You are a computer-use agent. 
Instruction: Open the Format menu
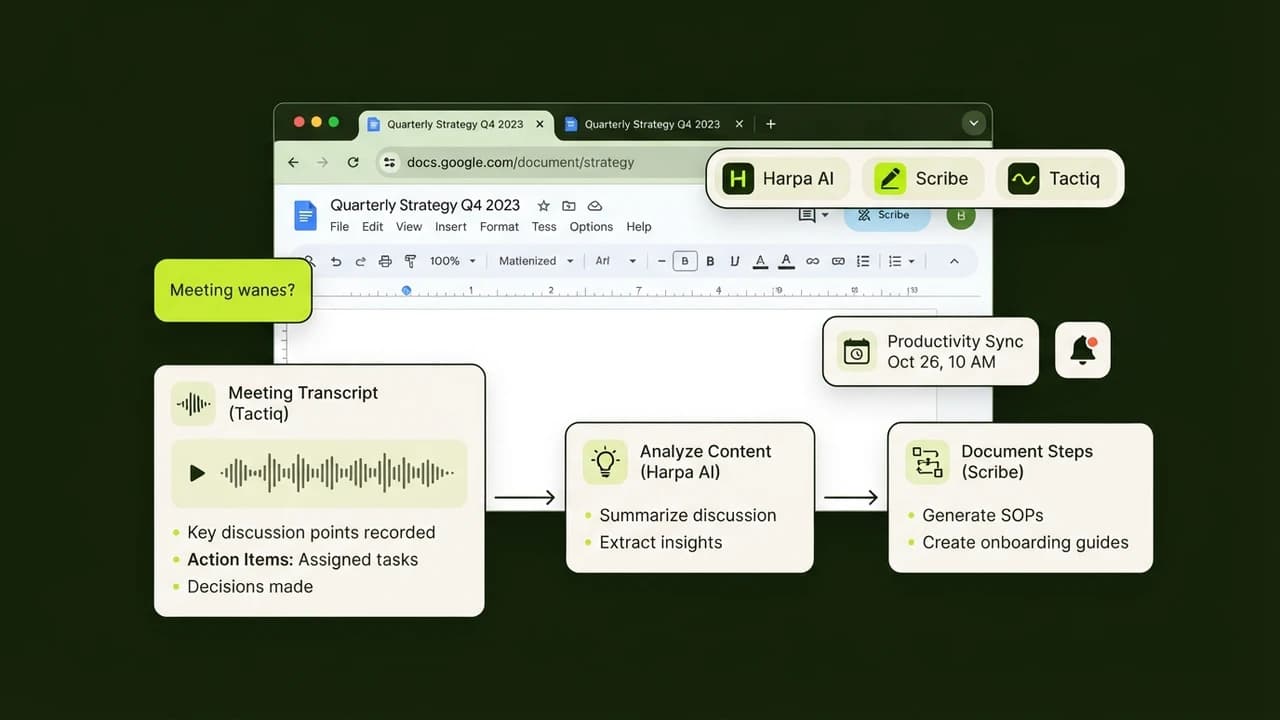tap(499, 227)
